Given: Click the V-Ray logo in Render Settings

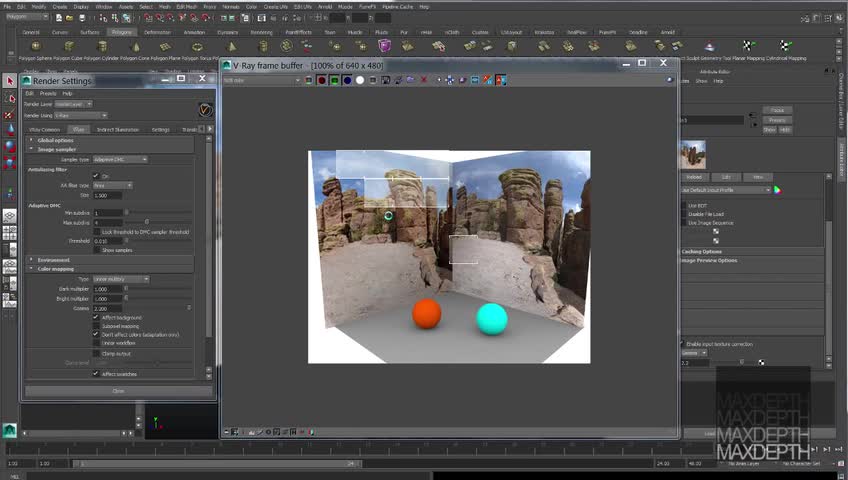Looking at the screenshot, I should pyautogui.click(x=206, y=110).
